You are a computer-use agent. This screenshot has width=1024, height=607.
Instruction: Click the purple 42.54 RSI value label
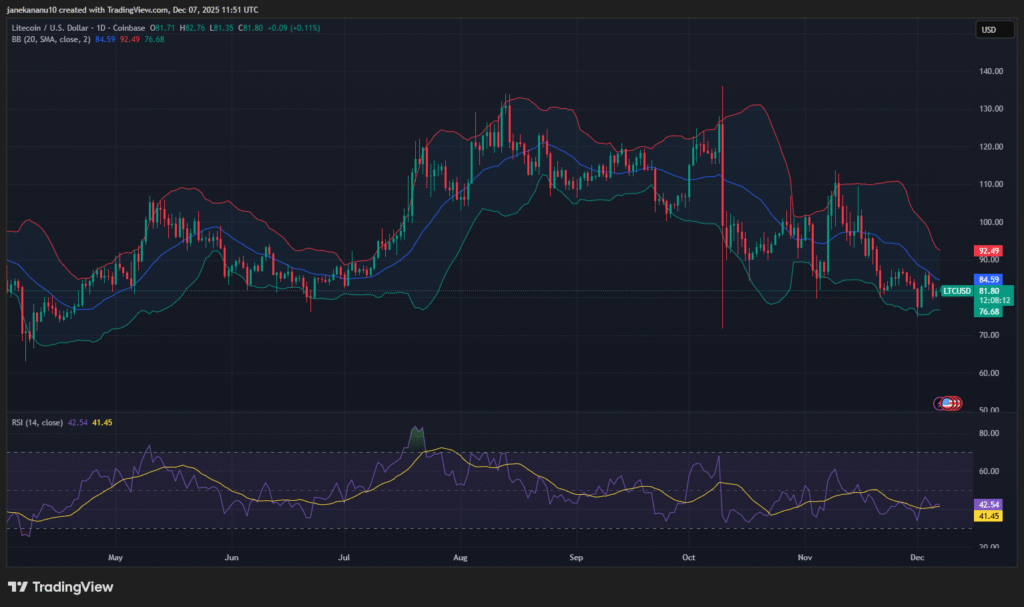point(988,504)
